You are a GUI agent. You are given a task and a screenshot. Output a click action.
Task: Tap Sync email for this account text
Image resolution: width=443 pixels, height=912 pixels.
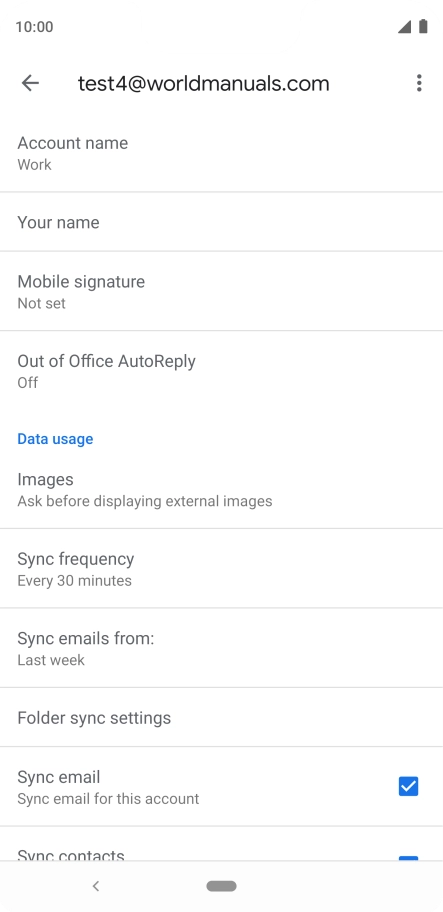point(108,799)
